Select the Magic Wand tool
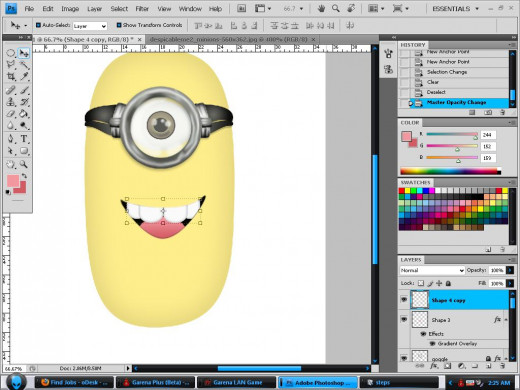The width and height of the screenshot is (520, 390). (24, 64)
